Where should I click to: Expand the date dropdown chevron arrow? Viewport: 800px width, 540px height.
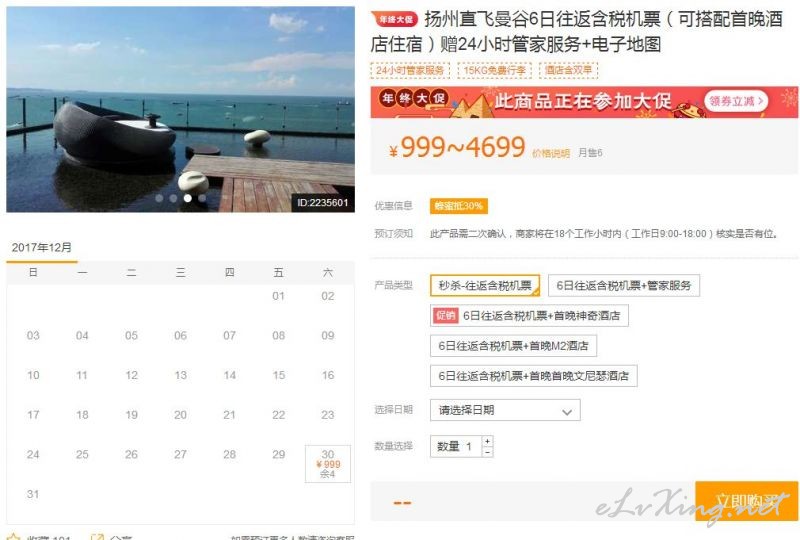[567, 411]
